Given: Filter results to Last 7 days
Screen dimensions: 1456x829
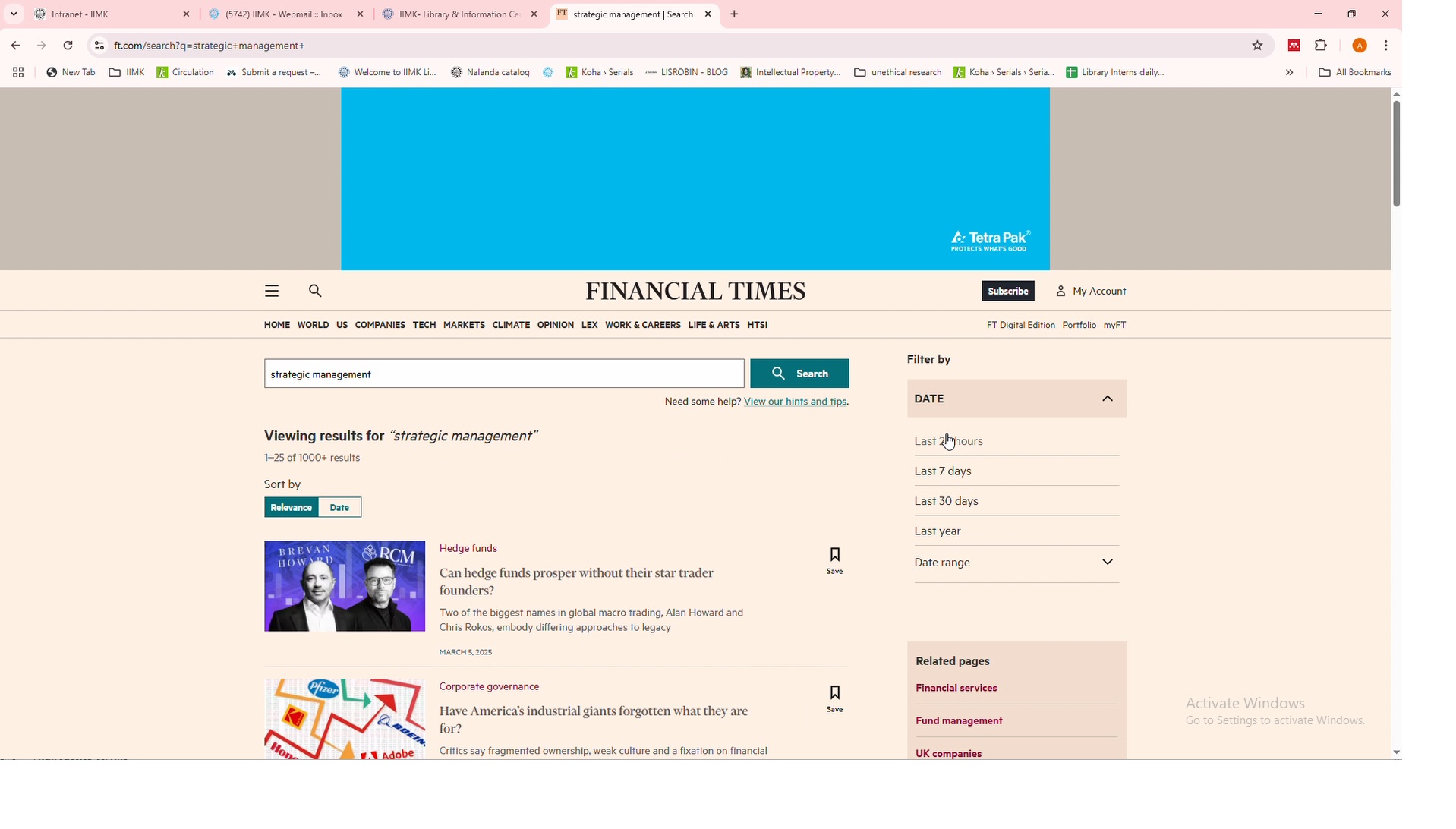Looking at the screenshot, I should (944, 472).
